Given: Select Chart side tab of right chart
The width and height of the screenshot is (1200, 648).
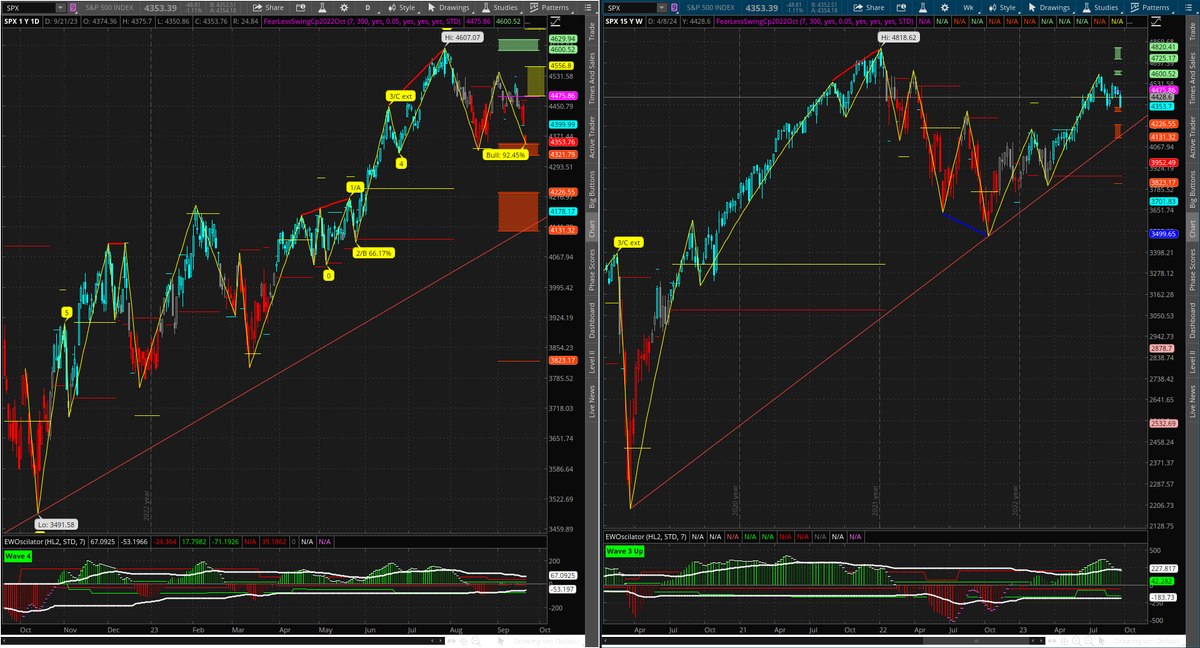Looking at the screenshot, I should tap(1193, 230).
